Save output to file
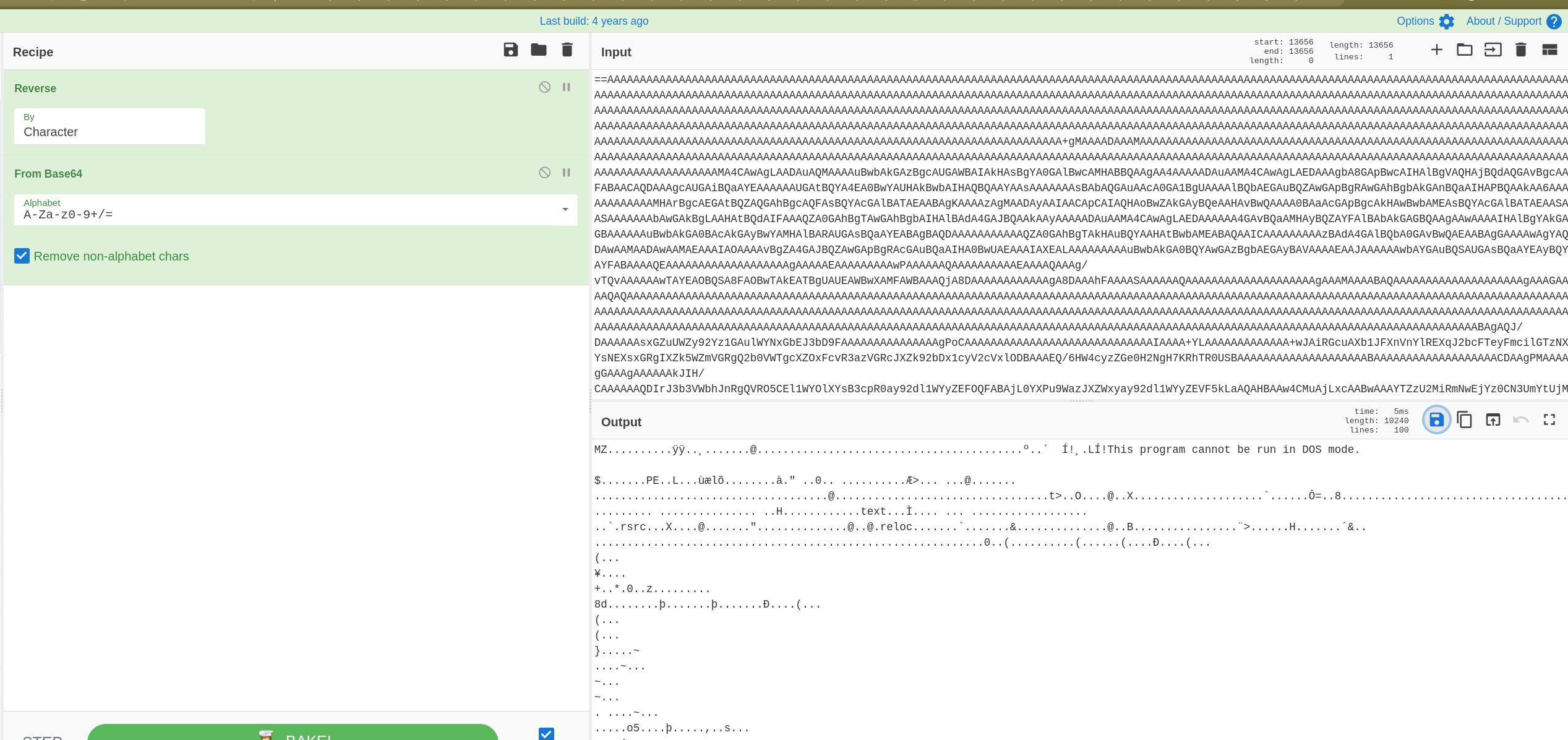 click(x=1436, y=420)
